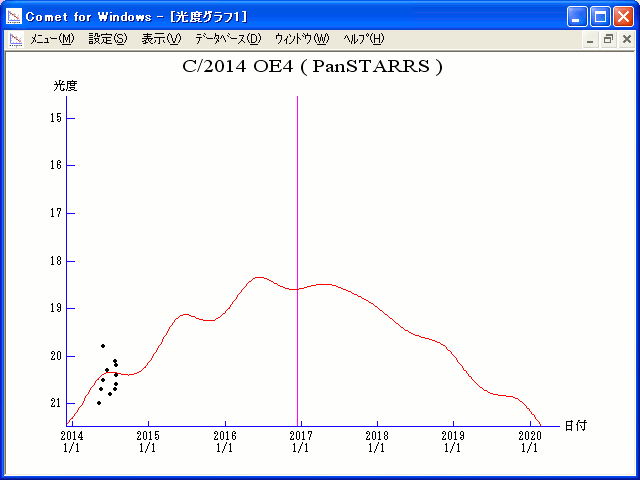Open the メニュー(M) menu
The image size is (640, 480).
52,39
